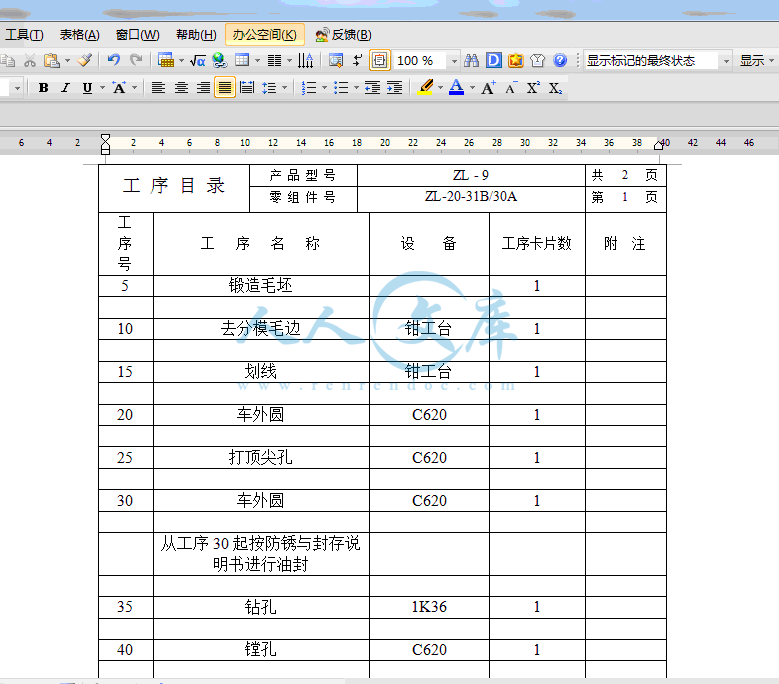Image resolution: width=779 pixels, height=684 pixels.
Task: Toggle right text alignment
Action: pos(203,88)
